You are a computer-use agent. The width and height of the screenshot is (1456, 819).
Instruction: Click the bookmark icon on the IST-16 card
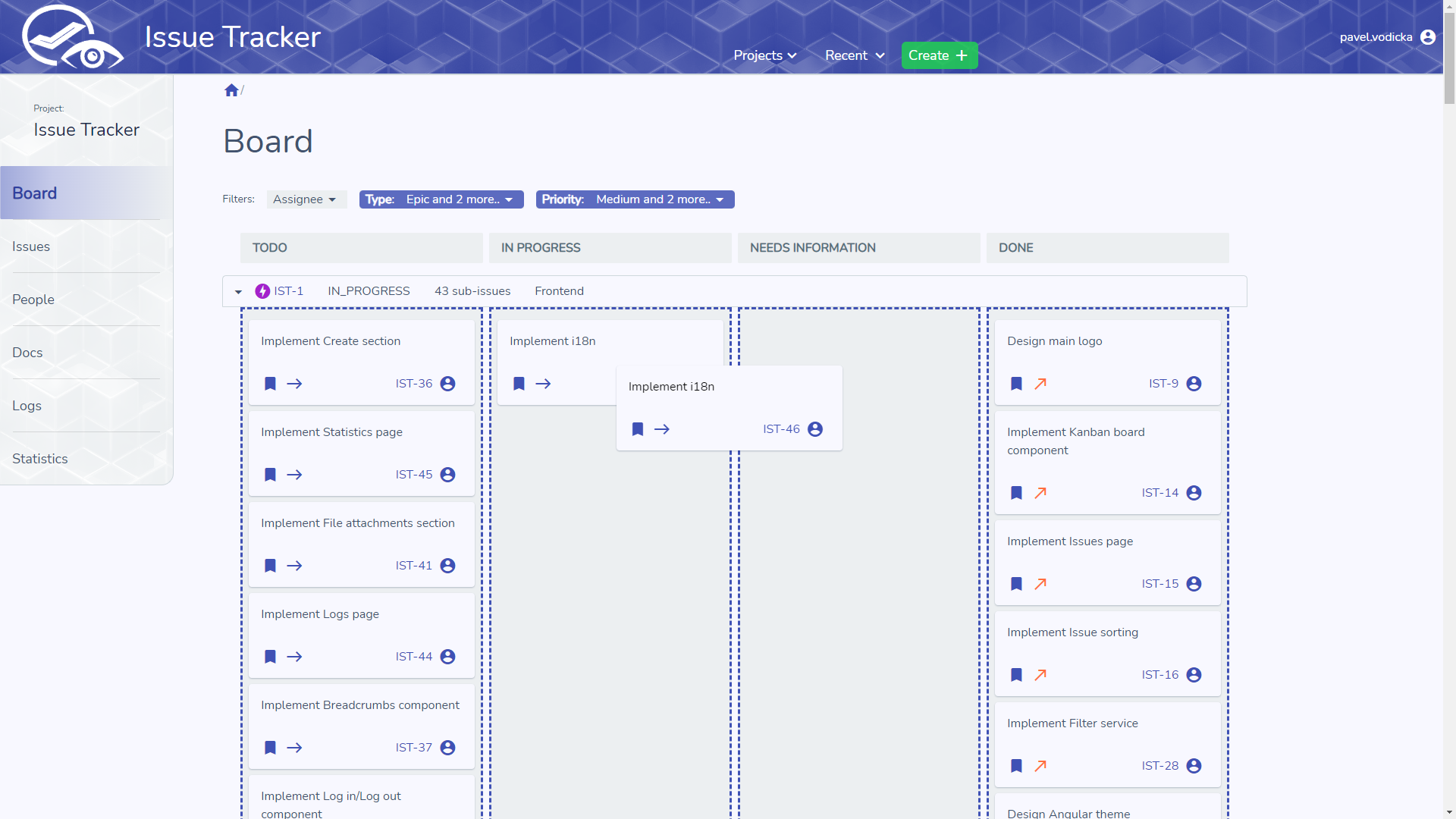pyautogui.click(x=1016, y=675)
